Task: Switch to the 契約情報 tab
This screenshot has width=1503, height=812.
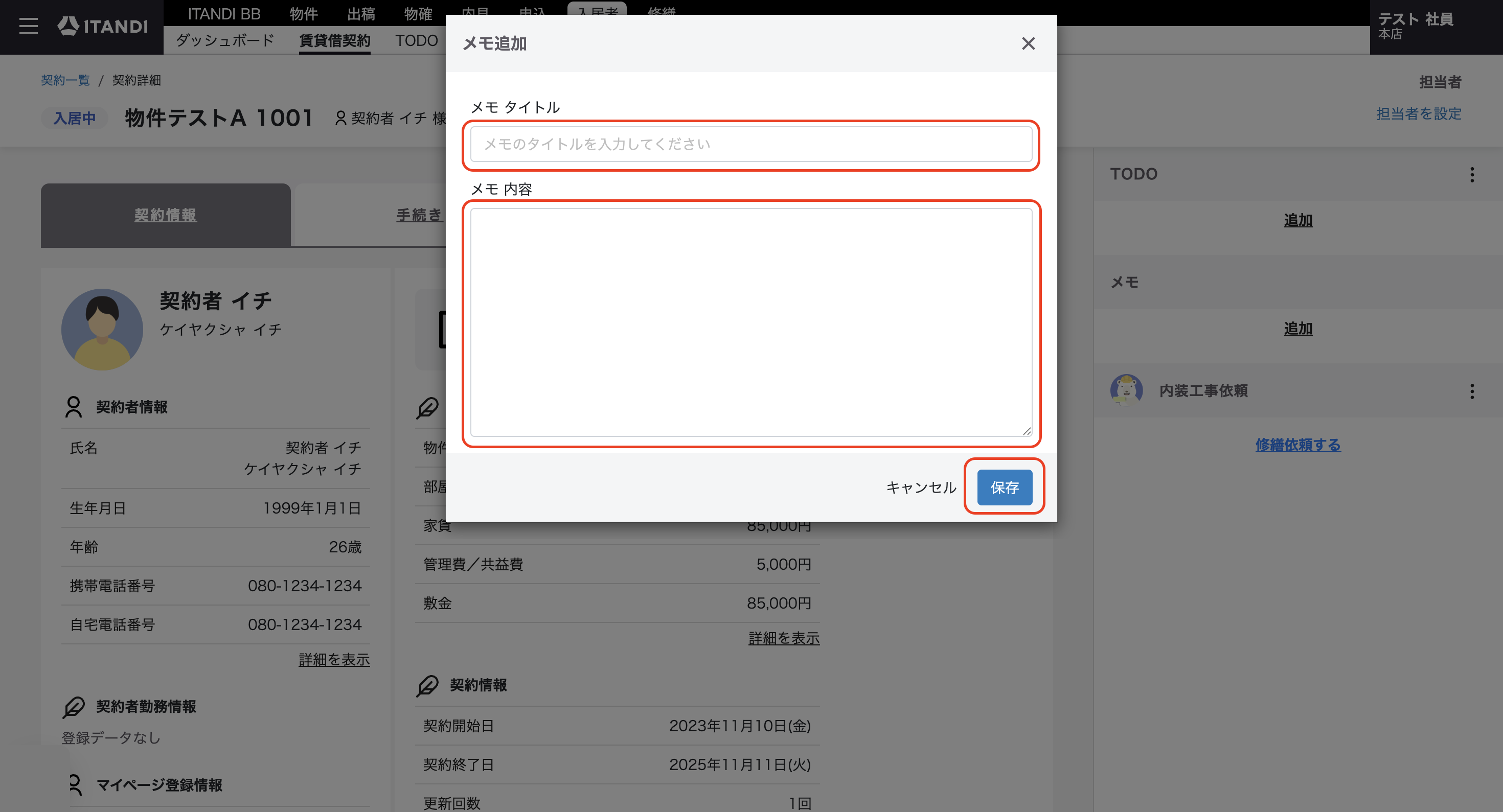Action: [x=166, y=215]
